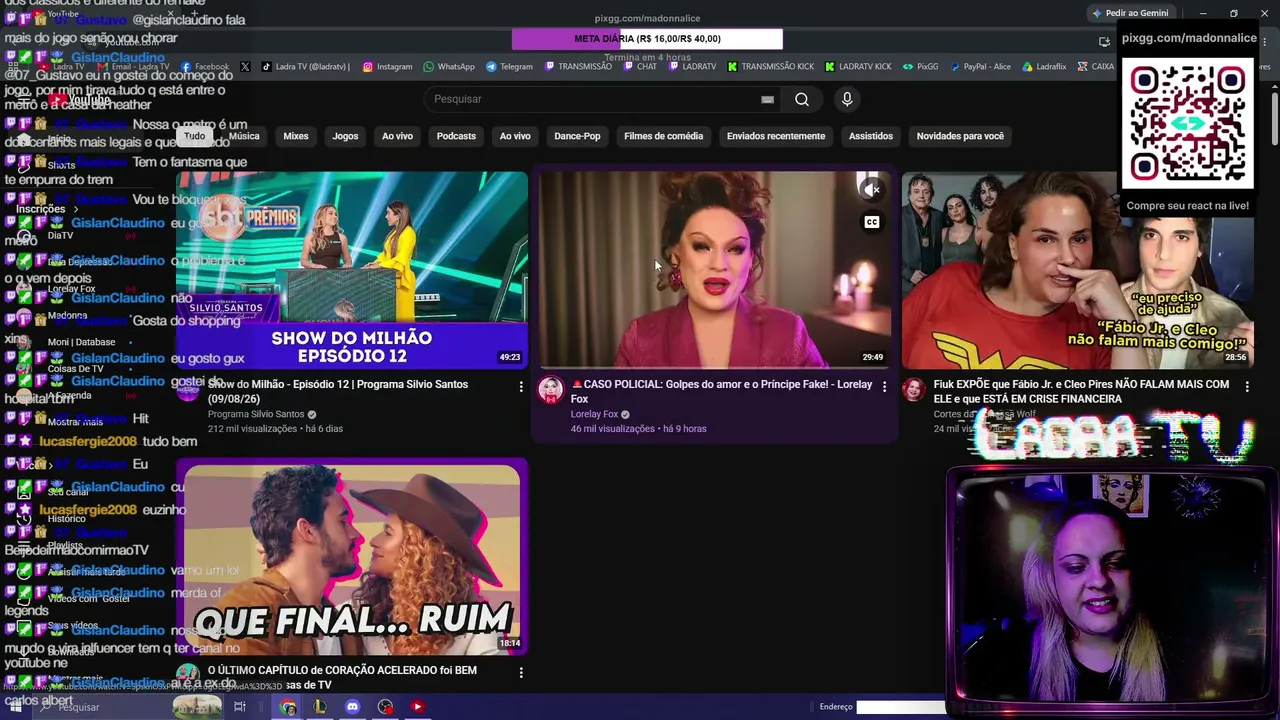Open Discord from the taskbar
The width and height of the screenshot is (1280, 720).
pos(352,707)
